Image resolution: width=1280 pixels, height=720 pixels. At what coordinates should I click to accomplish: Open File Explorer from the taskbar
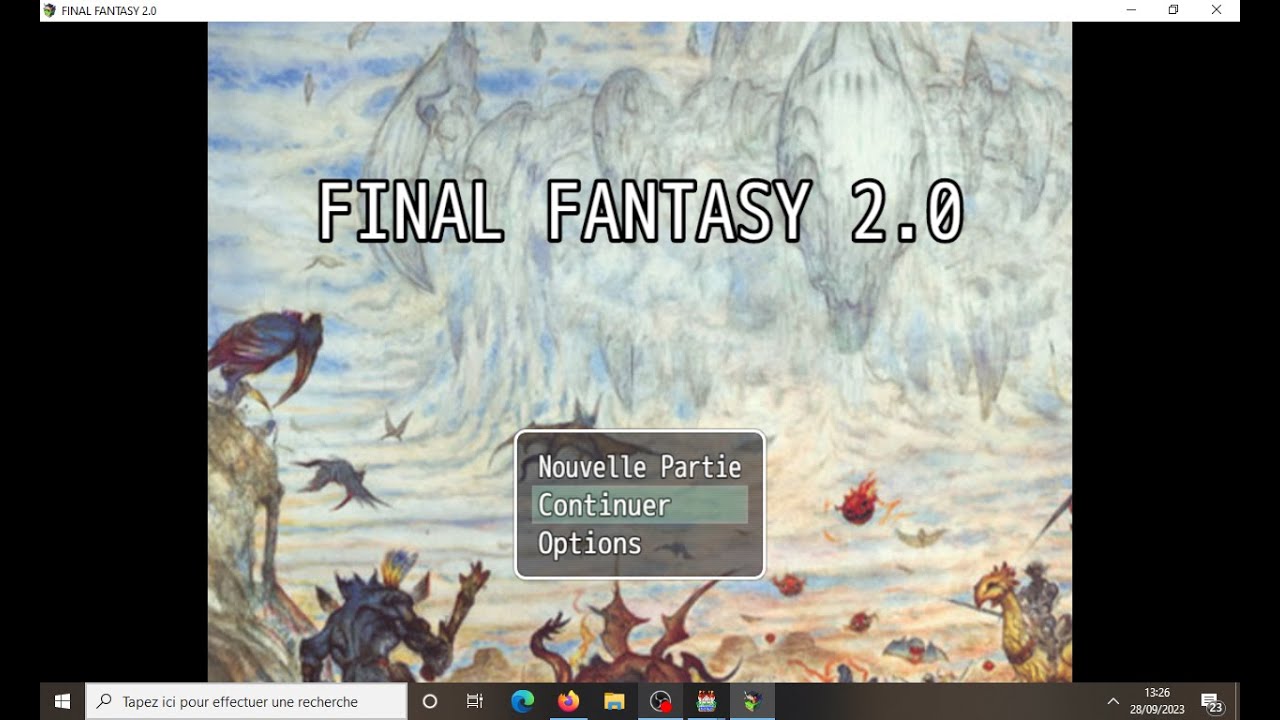(x=614, y=702)
